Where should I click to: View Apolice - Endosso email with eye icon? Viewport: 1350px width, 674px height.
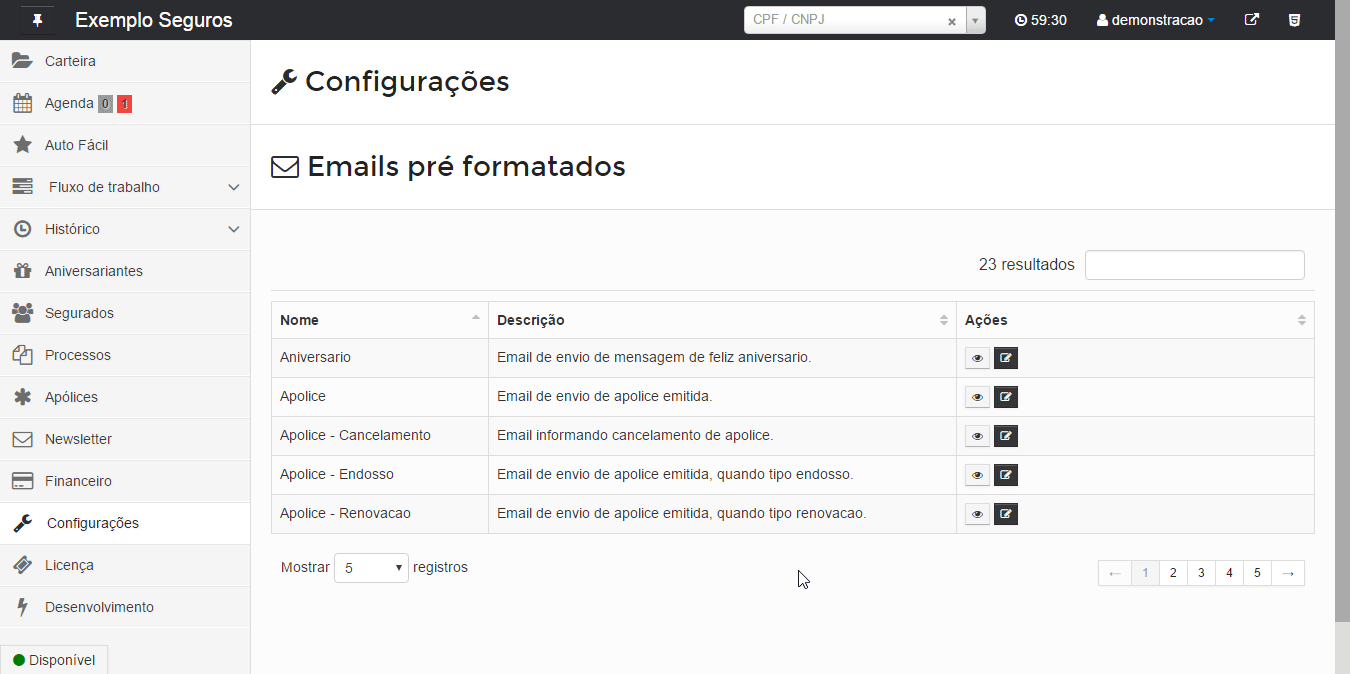pos(977,475)
